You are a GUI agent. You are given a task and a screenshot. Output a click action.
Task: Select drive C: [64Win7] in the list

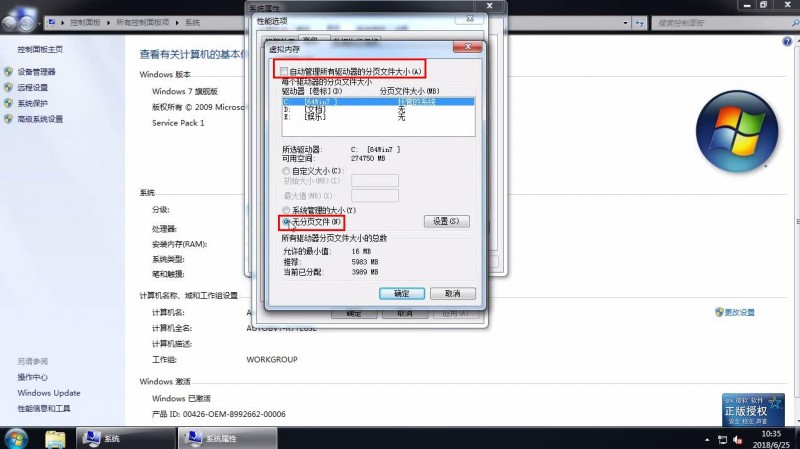coord(378,102)
